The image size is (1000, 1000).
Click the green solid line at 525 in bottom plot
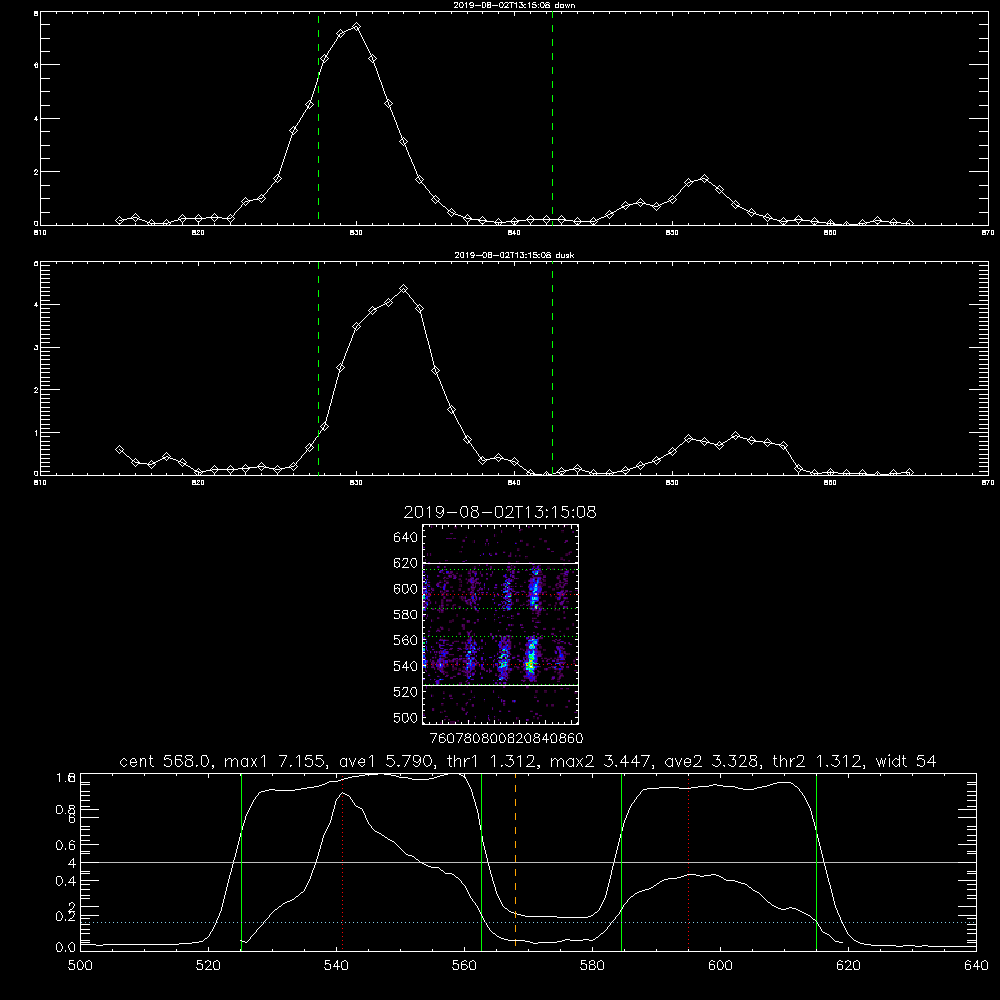(241, 861)
